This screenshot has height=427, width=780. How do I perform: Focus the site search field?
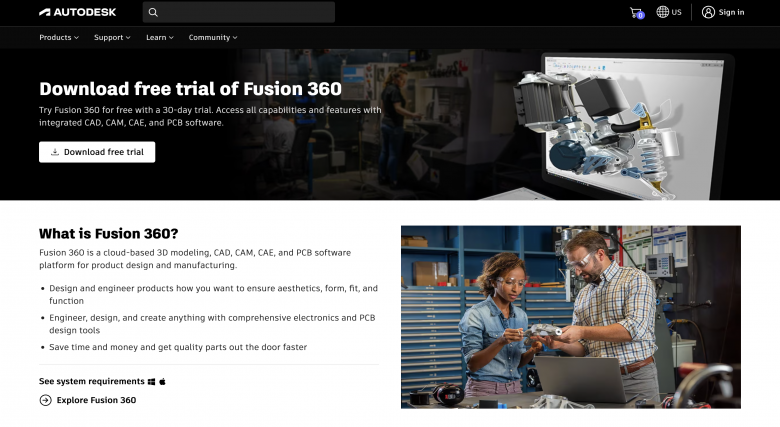tap(239, 12)
